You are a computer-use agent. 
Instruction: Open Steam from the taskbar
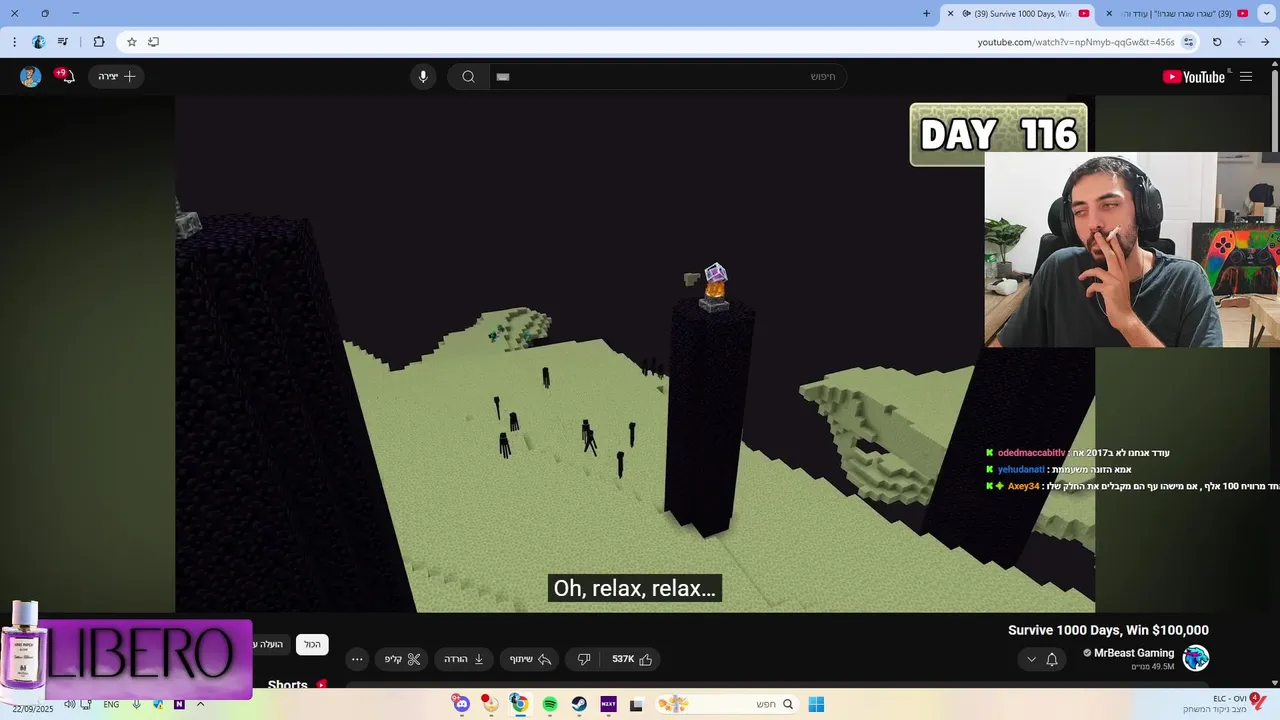pos(579,704)
